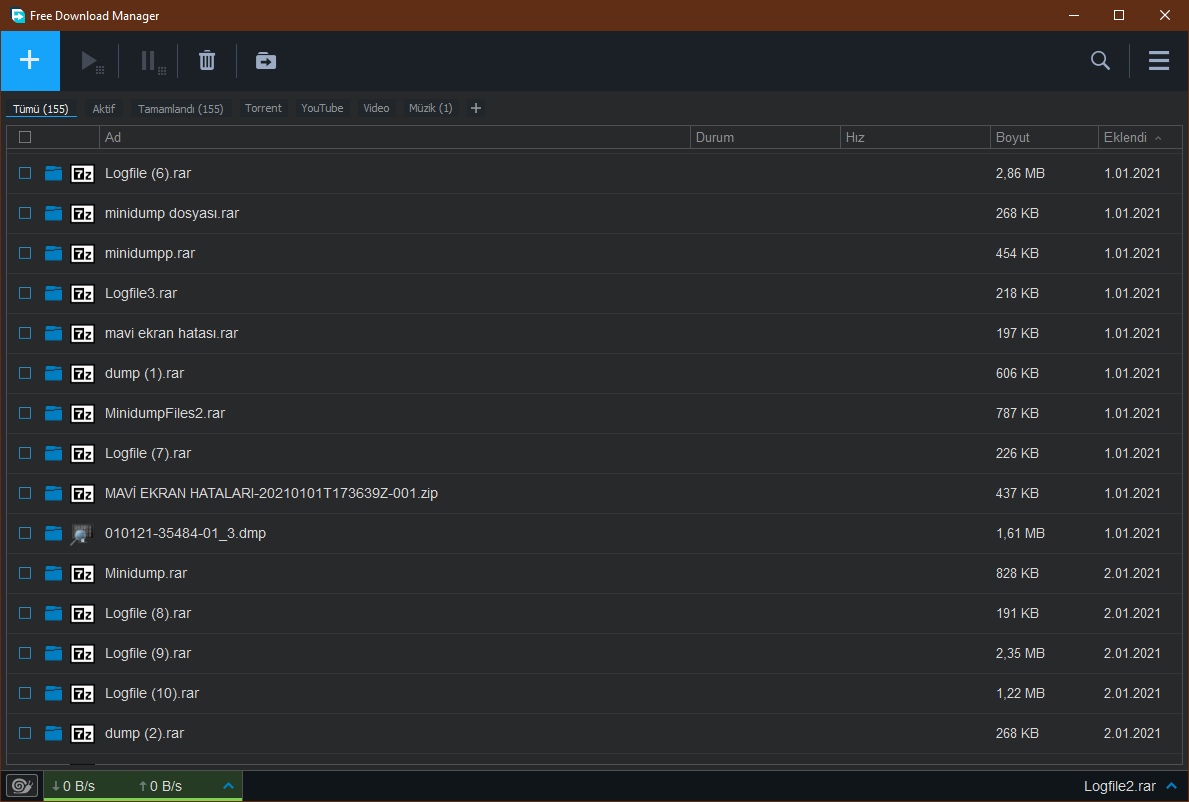Screen dimensions: 1189x802
Task: Enable snail slow-speed mode in status bar
Action: click(21, 786)
